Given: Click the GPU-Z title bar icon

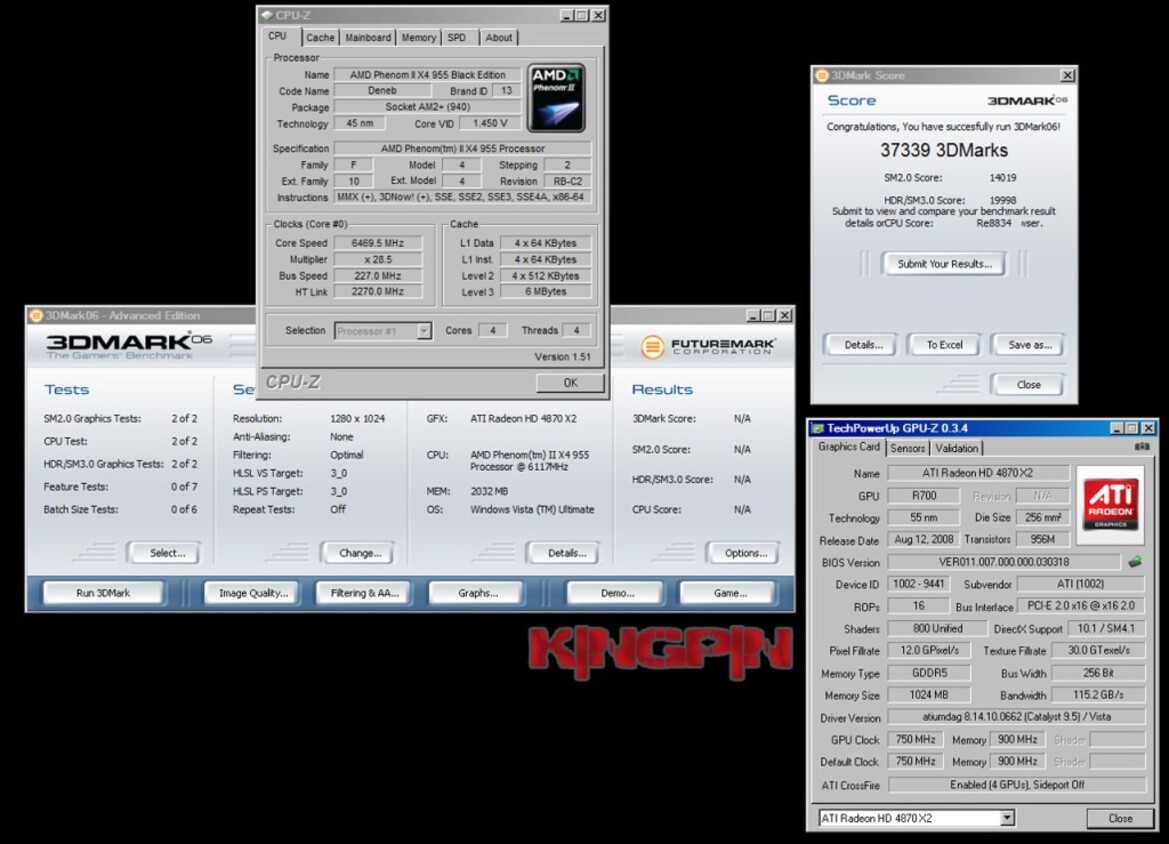Looking at the screenshot, I should tap(818, 428).
